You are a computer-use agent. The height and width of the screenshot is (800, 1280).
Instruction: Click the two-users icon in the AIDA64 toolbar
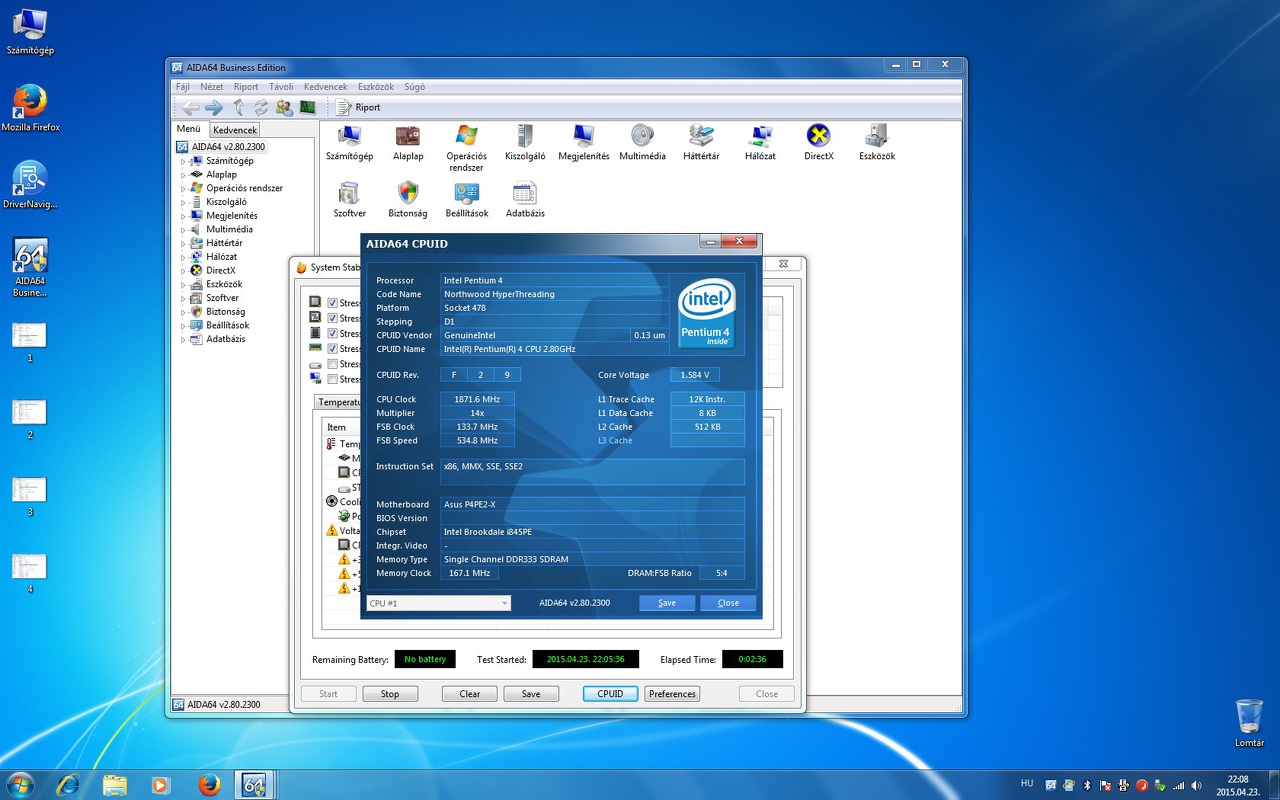(284, 107)
